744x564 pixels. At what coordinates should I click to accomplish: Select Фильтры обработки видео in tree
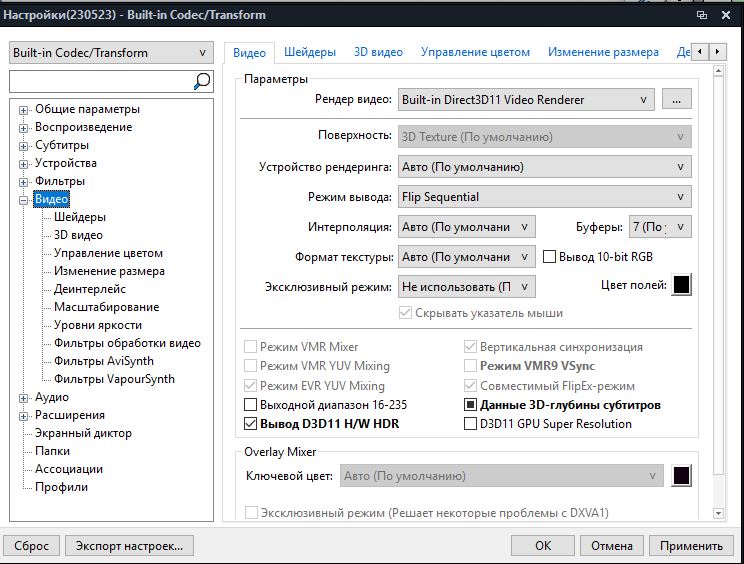click(x=127, y=343)
